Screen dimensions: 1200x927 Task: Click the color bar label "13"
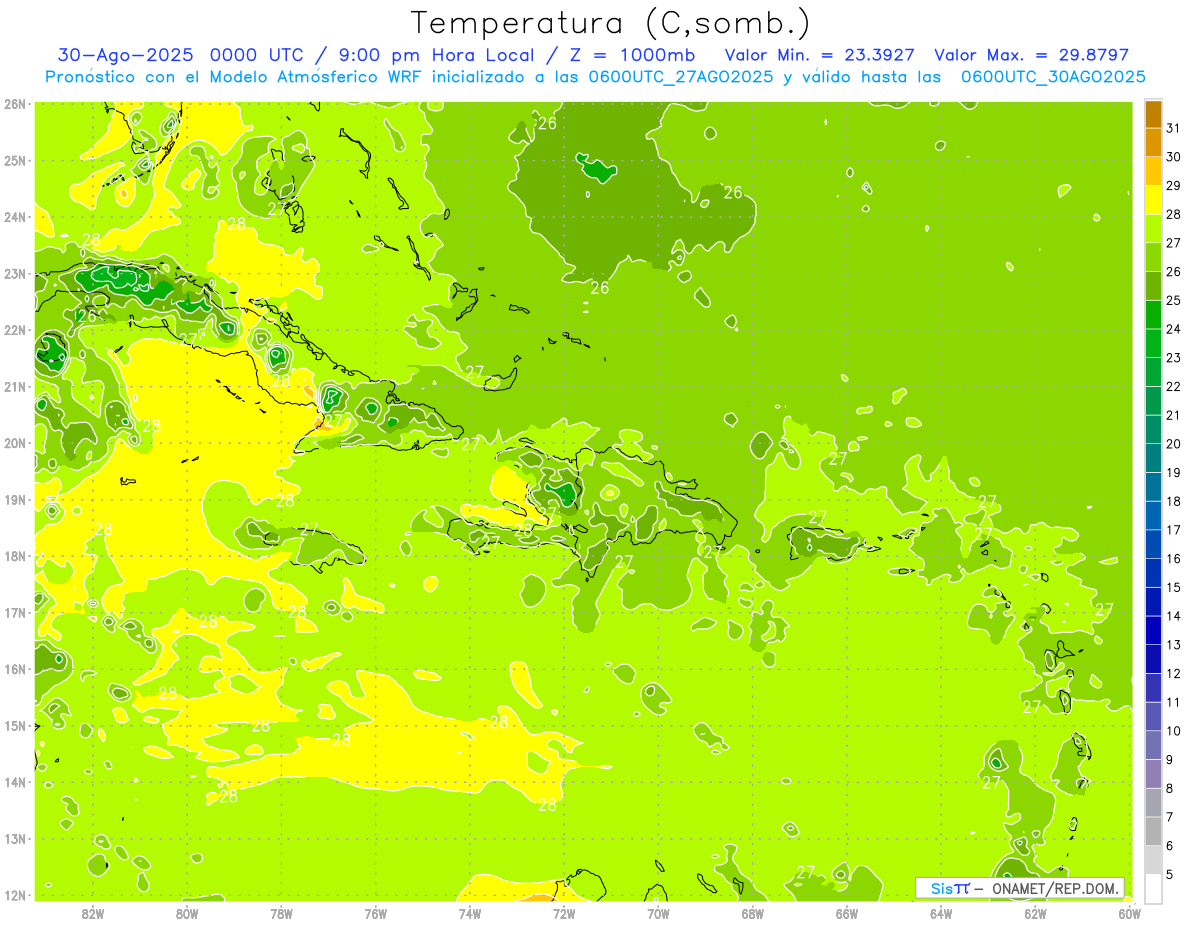pyautogui.click(x=1173, y=644)
